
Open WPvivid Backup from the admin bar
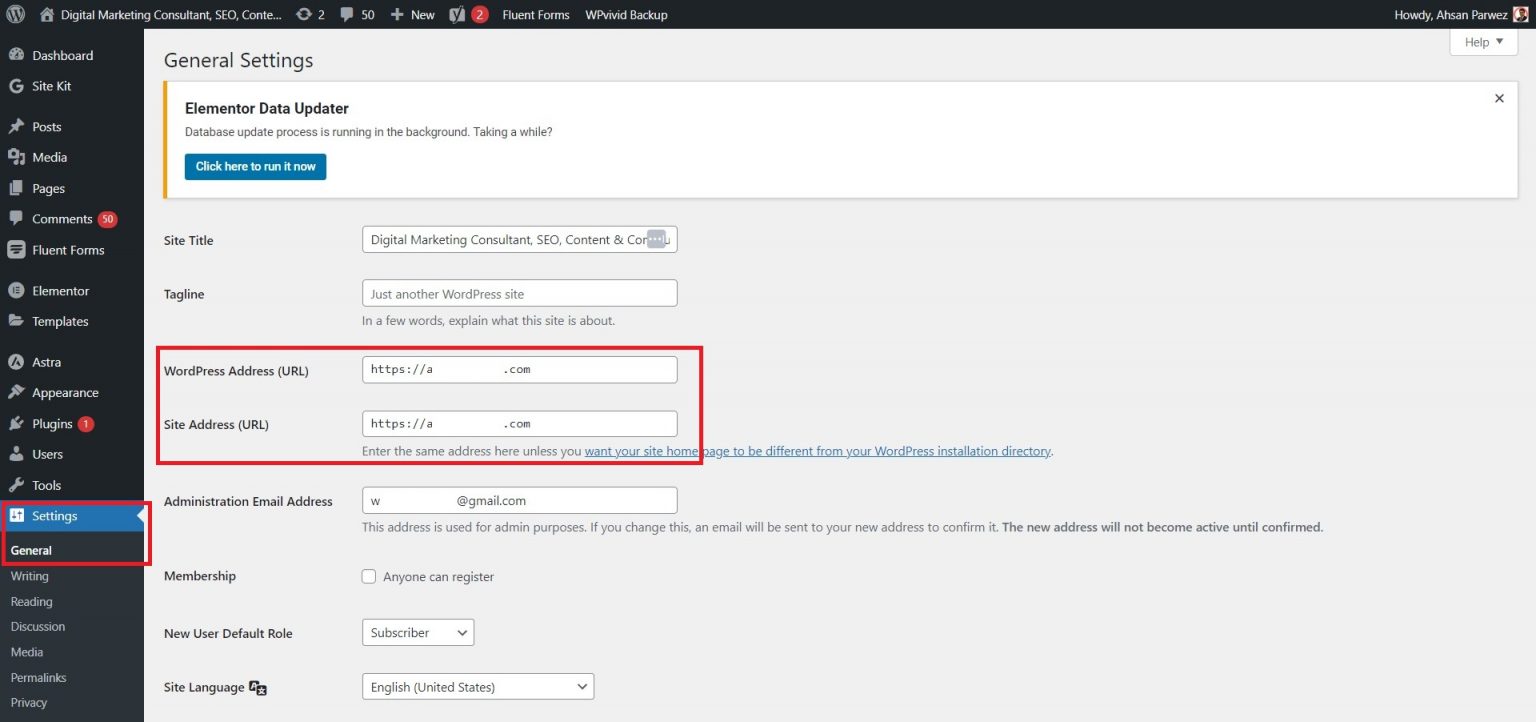[626, 14]
